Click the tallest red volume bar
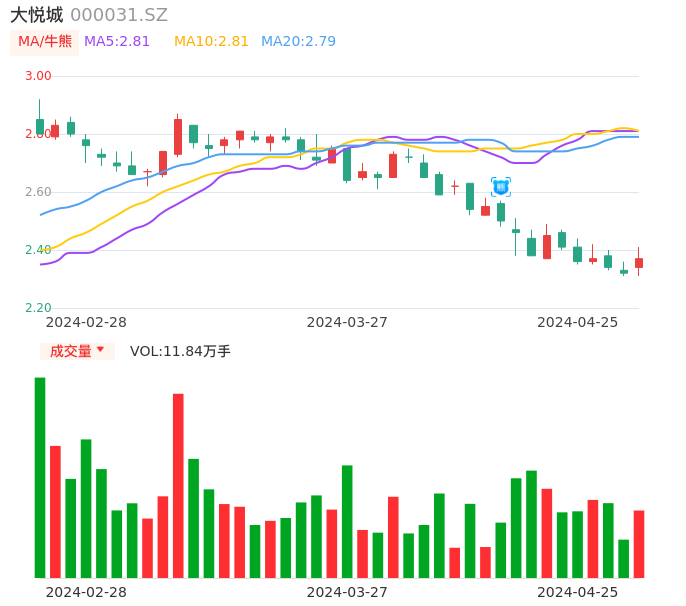 pos(178,485)
